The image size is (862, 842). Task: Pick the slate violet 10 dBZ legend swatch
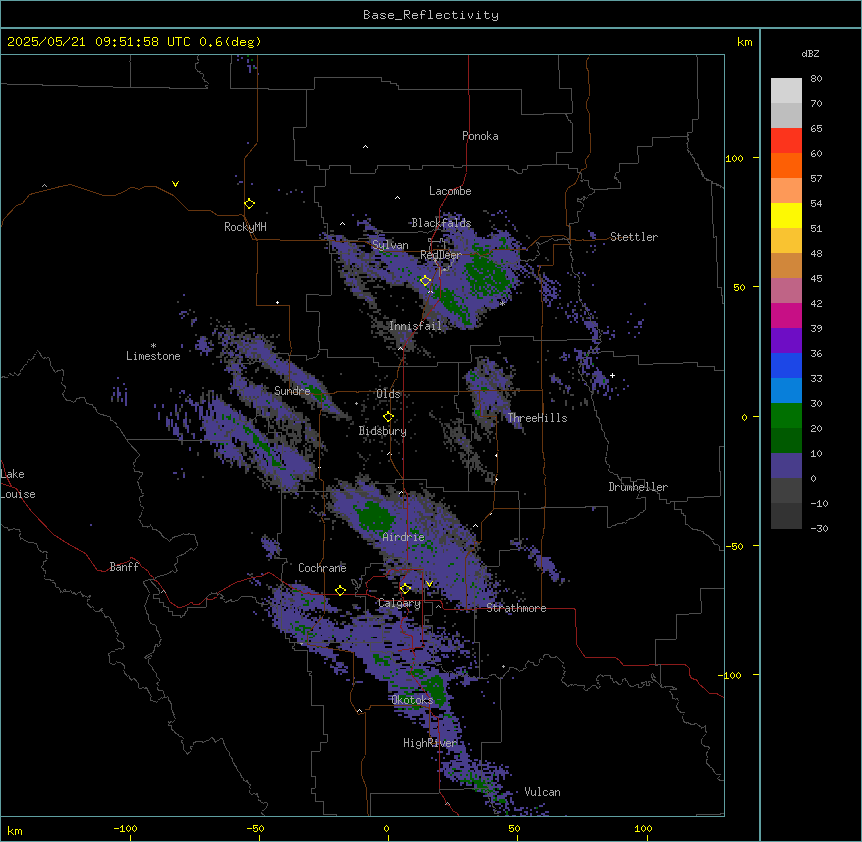(786, 466)
